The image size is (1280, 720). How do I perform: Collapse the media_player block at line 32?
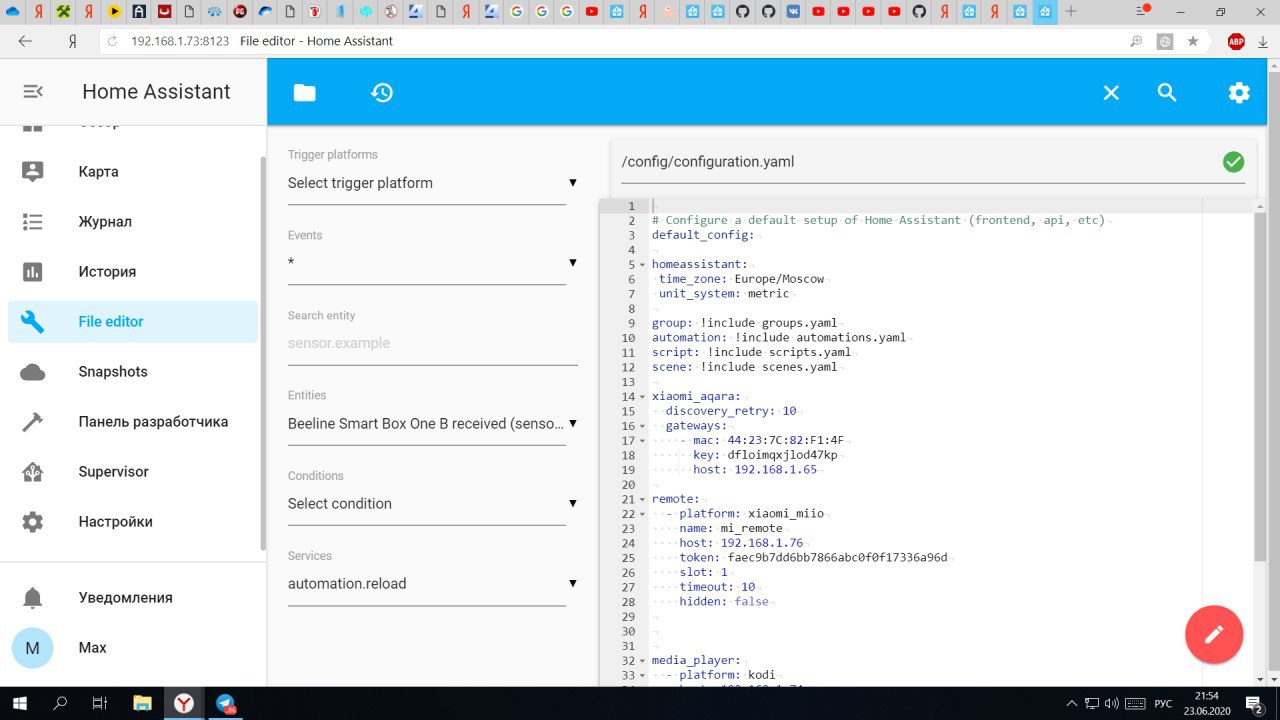click(x=642, y=661)
